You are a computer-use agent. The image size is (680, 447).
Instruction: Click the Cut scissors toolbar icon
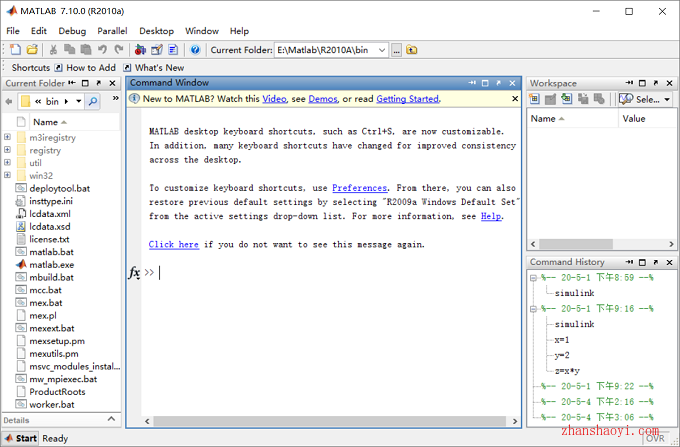point(53,50)
